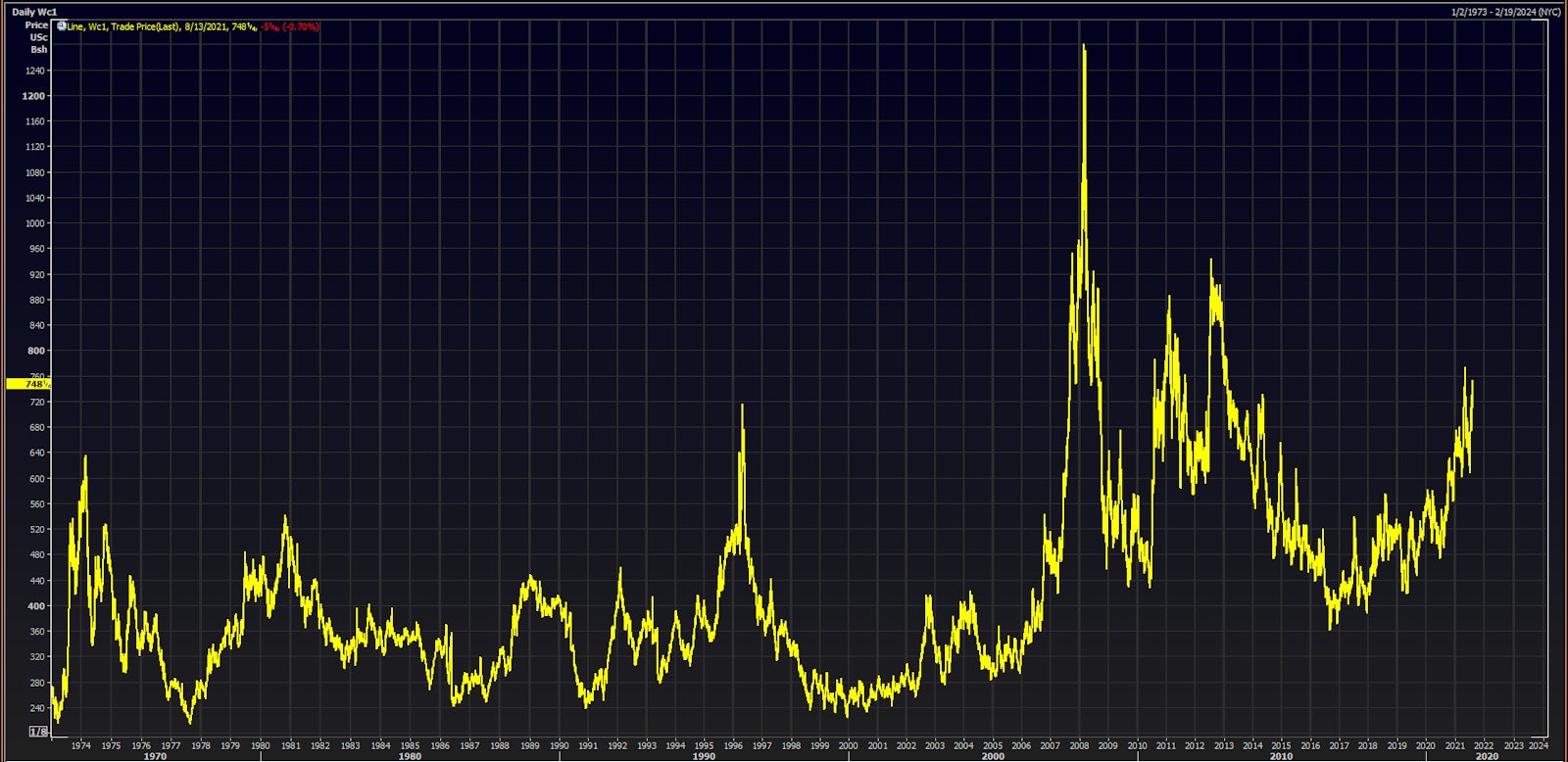Click the 'Bsh' unit label
Screen dimensions: 1568x762
pyautogui.click(x=38, y=49)
